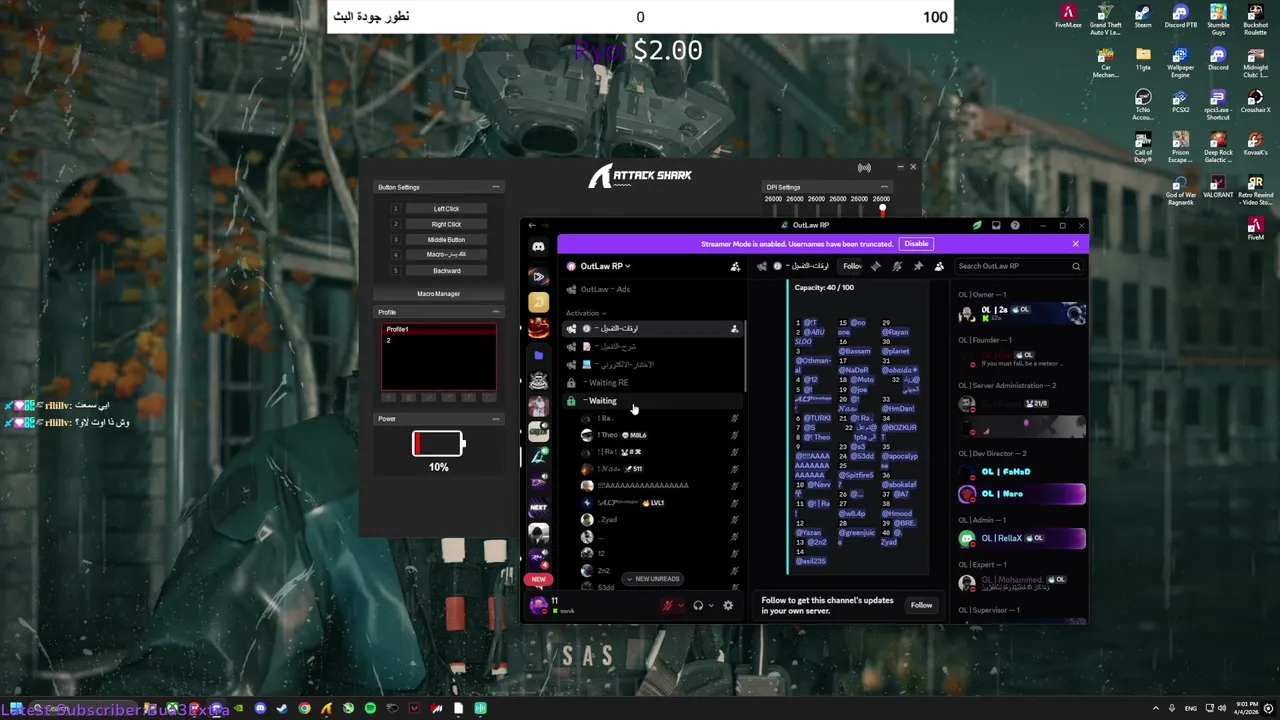Launch VALORANT desktop shortcut
1280x720 pixels.
pos(1218,188)
